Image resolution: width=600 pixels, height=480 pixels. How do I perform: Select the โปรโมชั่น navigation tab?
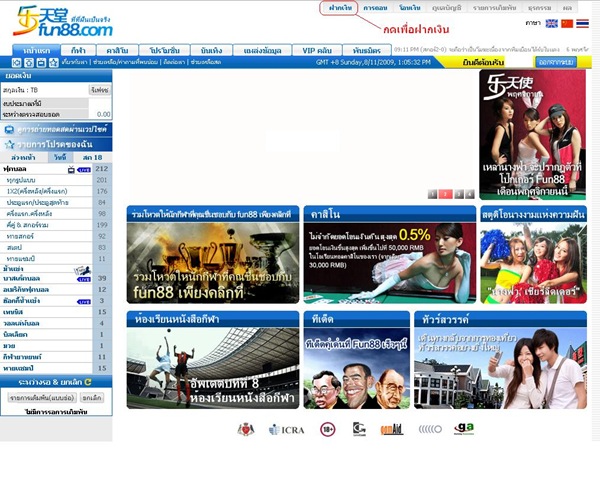click(x=164, y=50)
